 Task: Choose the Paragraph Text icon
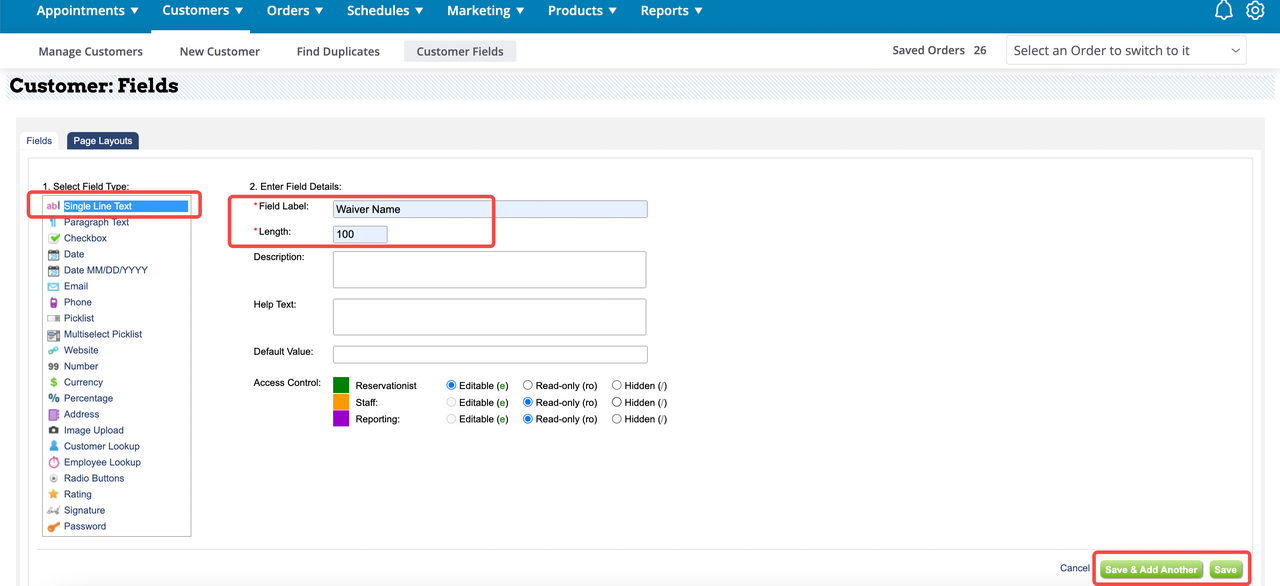point(53,222)
